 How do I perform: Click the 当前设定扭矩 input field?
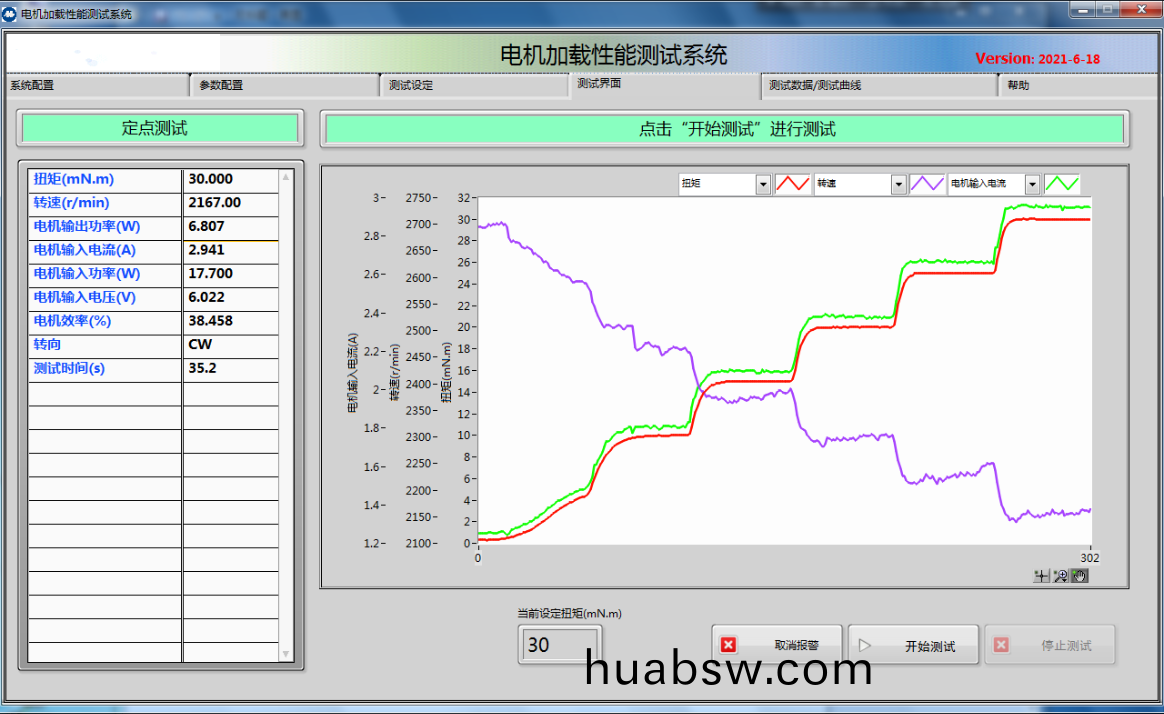click(559, 645)
